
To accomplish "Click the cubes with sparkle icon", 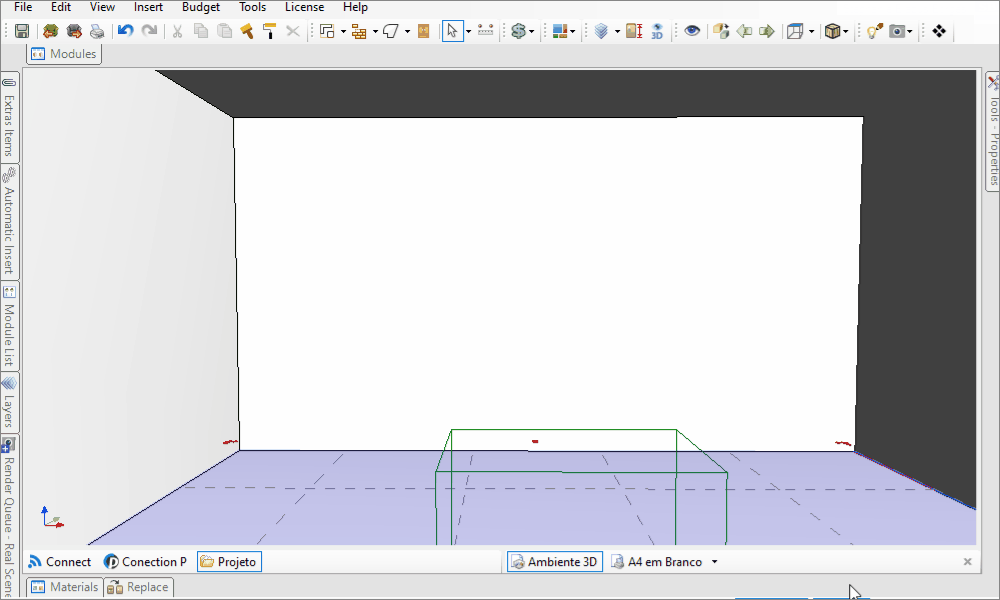I will pos(721,31).
